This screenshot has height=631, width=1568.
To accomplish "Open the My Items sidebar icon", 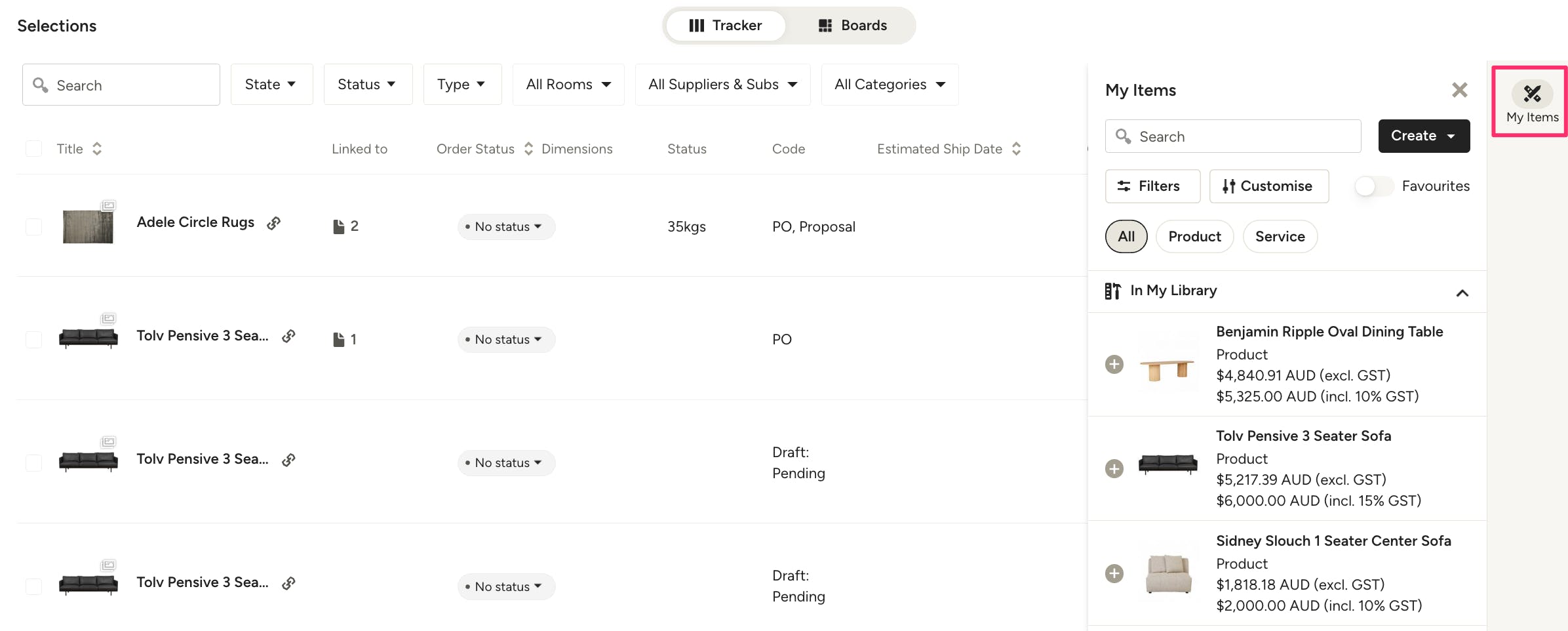I will [1531, 102].
